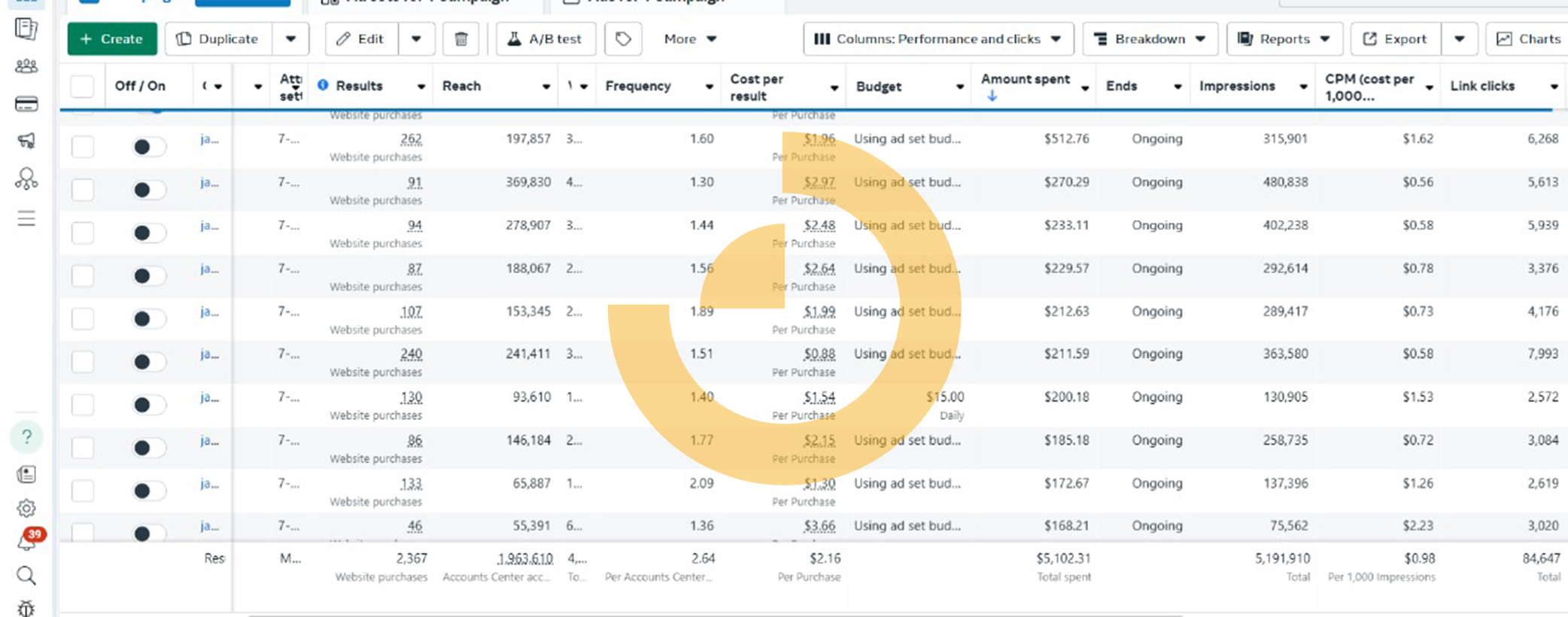This screenshot has width=1568, height=617.
Task: Open Columns: Performance and clicks dropdown
Action: tap(938, 39)
